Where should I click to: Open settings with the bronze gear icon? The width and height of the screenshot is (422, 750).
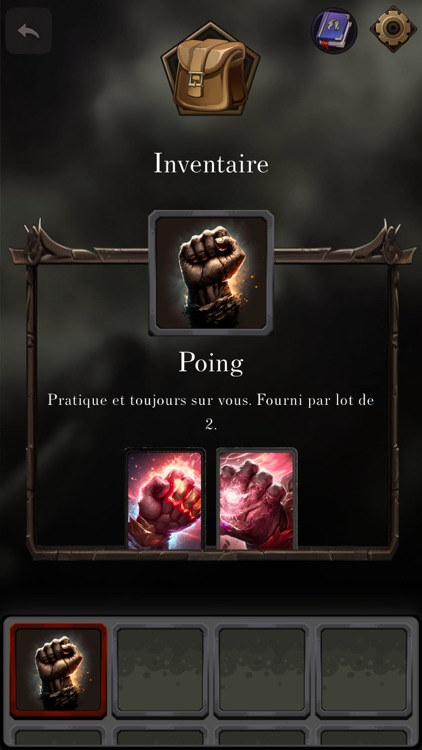(393, 29)
